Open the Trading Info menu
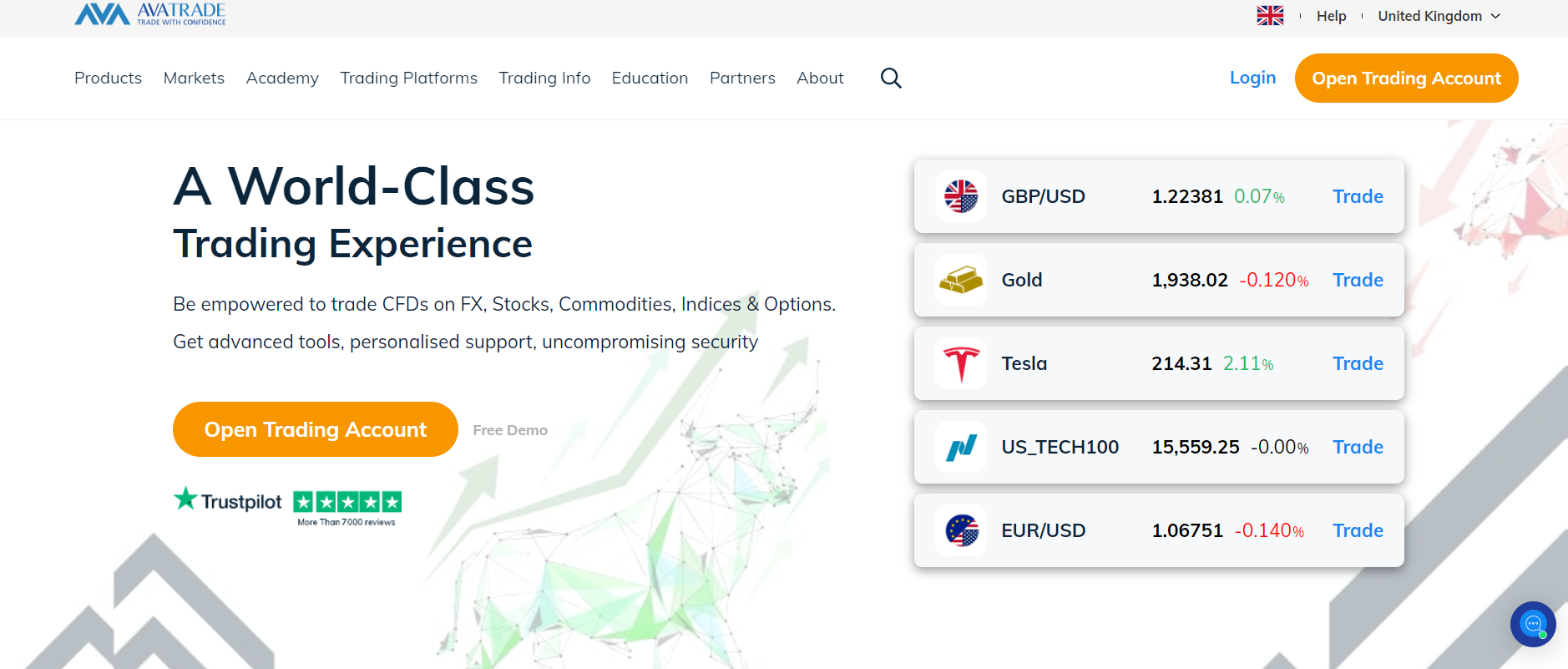 tap(544, 78)
